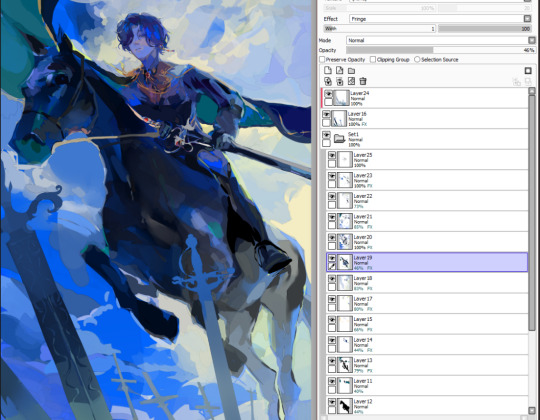
Task: Hide Layer 16 via its eye icon
Action: click(x=326, y=114)
